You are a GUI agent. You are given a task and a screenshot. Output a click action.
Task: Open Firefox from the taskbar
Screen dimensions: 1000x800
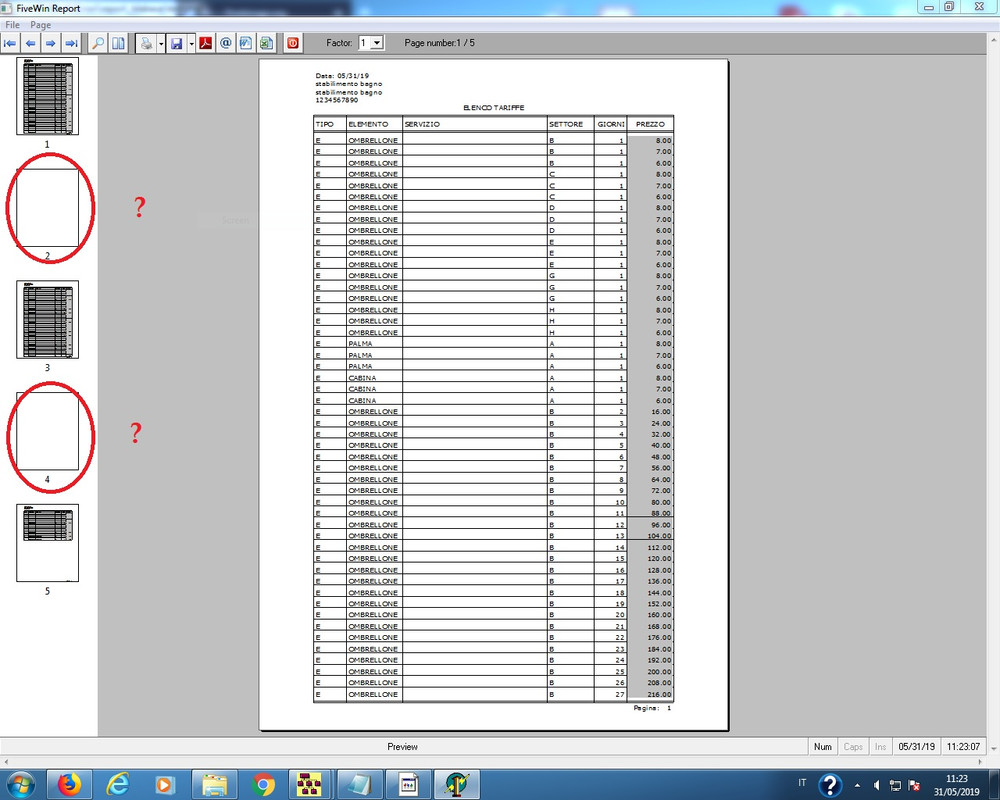point(70,784)
